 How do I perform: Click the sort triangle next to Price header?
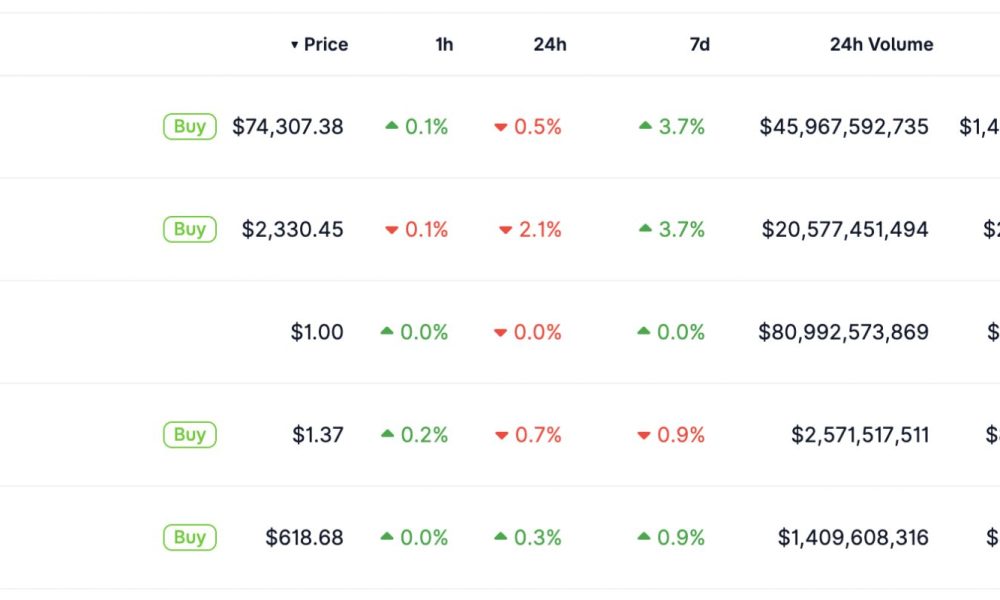tap(293, 44)
